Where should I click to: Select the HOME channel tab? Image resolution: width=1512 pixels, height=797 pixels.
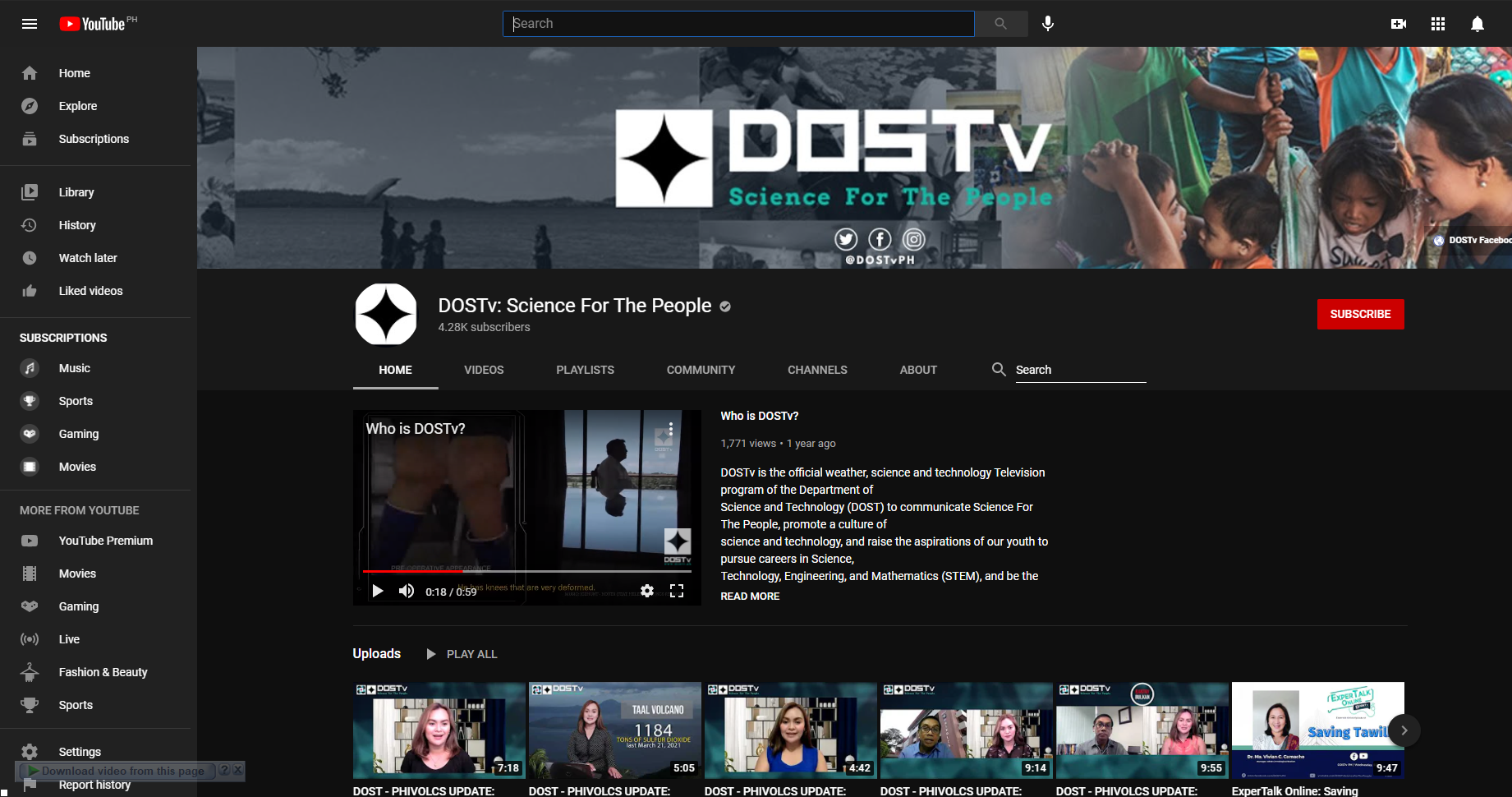point(395,370)
